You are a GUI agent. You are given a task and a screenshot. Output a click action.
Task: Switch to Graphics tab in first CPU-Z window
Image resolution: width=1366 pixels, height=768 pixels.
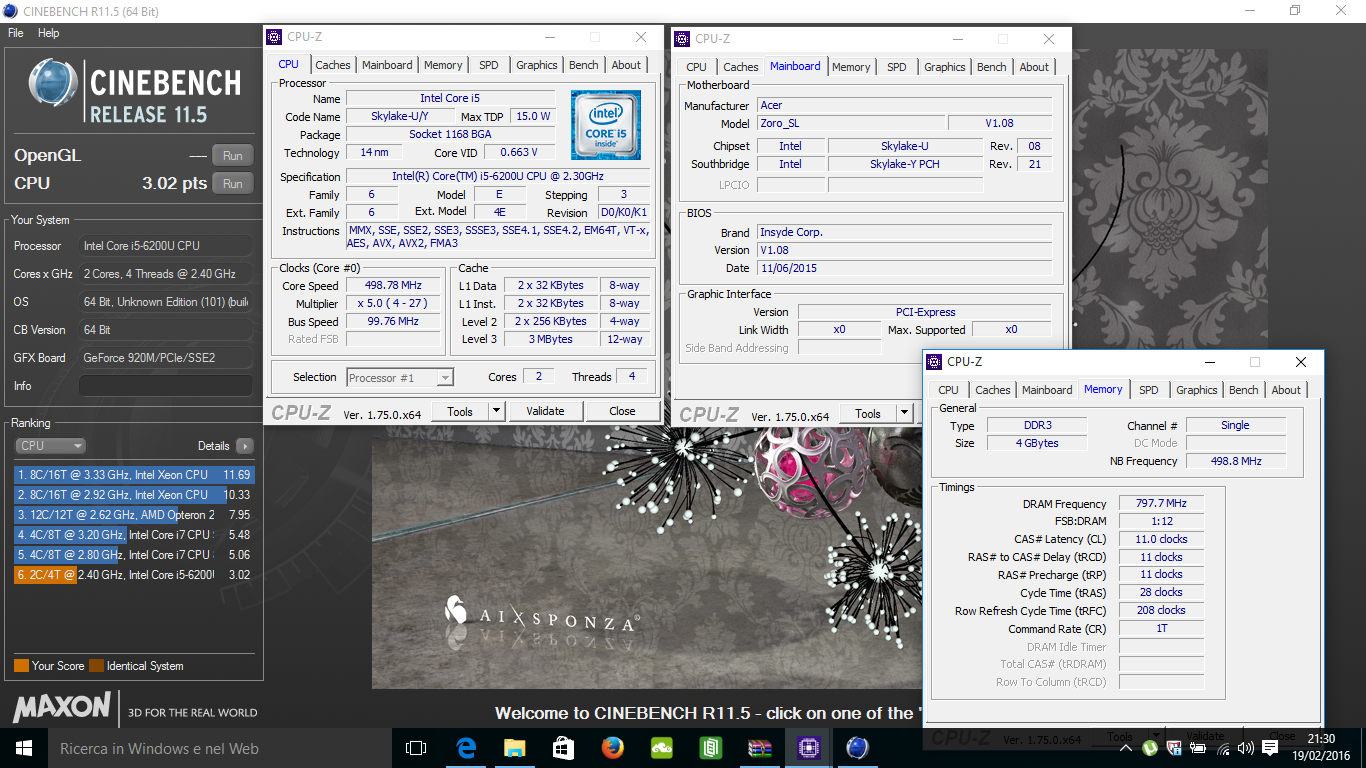[537, 65]
